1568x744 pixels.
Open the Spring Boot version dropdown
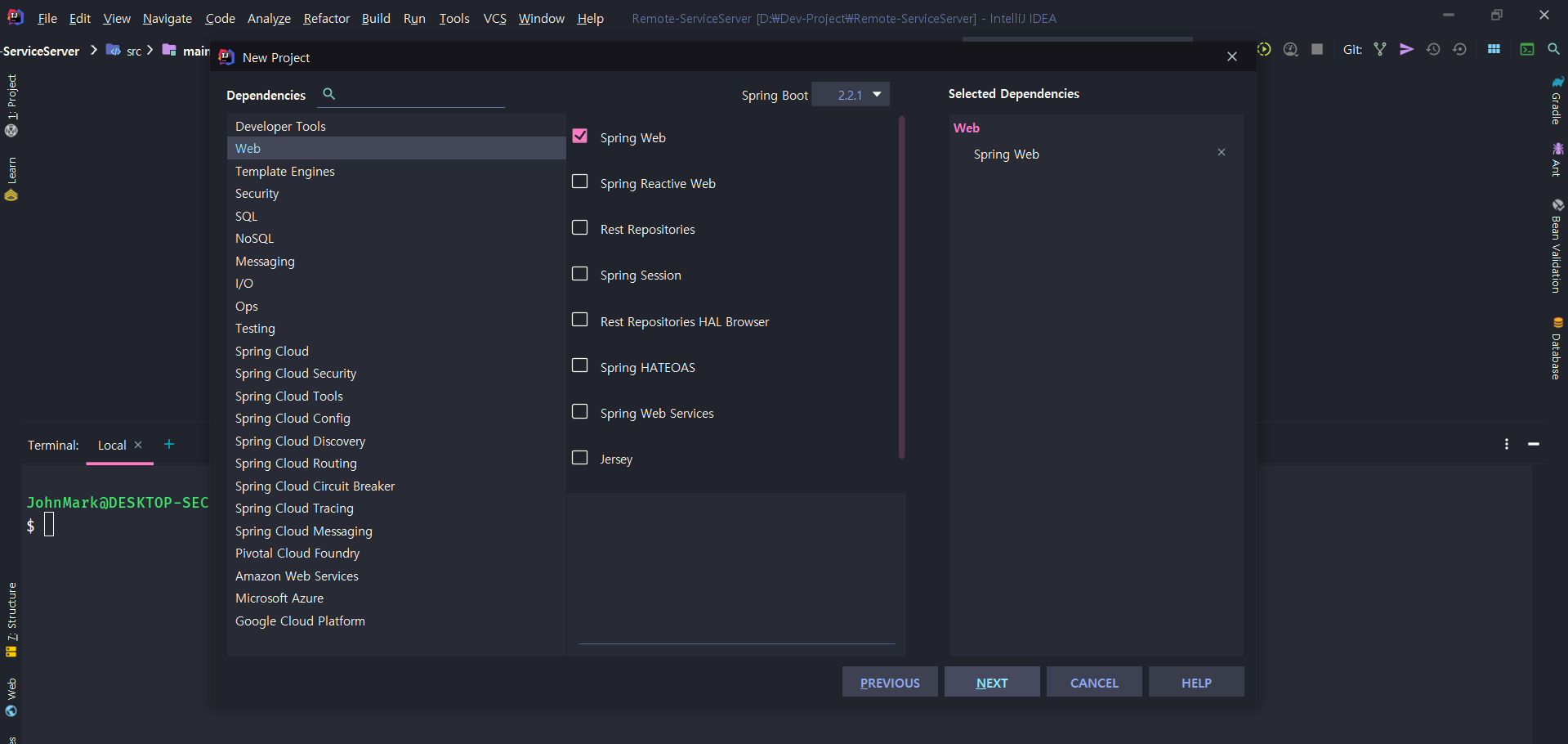pyautogui.click(x=851, y=95)
